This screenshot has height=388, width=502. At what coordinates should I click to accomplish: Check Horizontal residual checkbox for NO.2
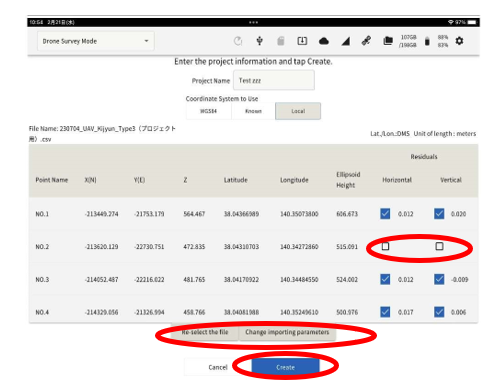click(385, 246)
